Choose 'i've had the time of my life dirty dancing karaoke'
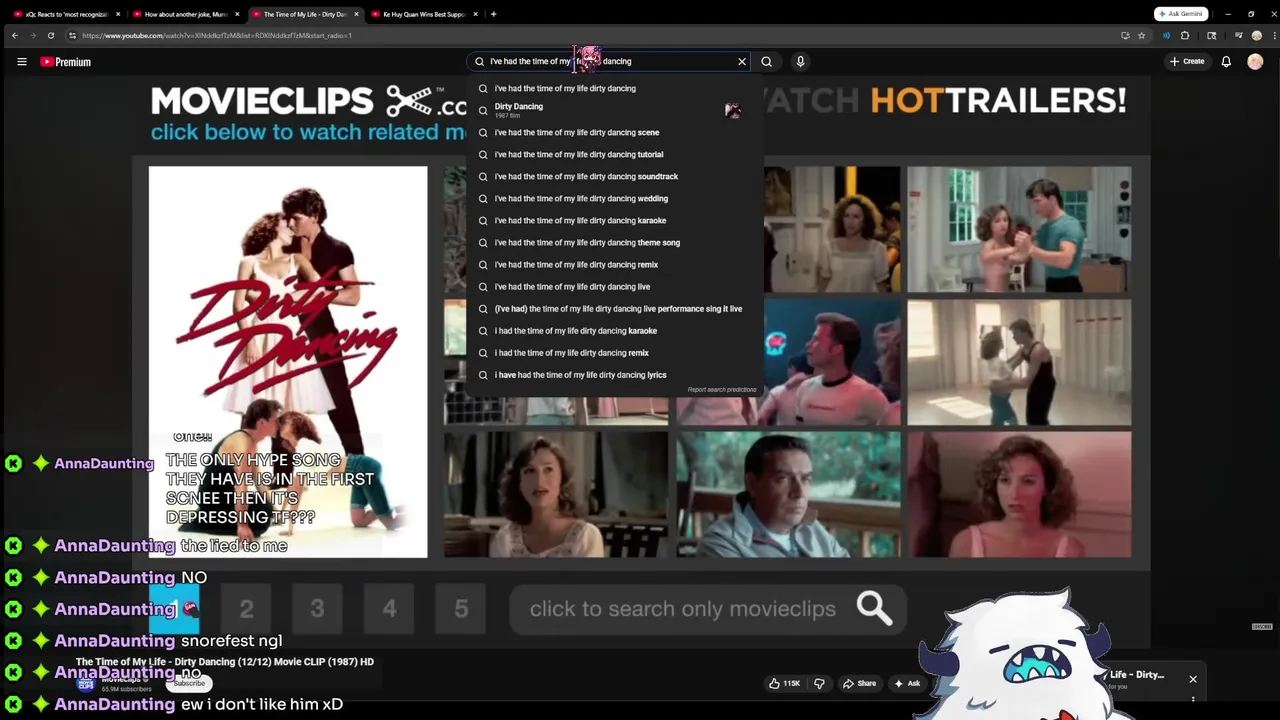Image resolution: width=1280 pixels, height=720 pixels. point(614,220)
